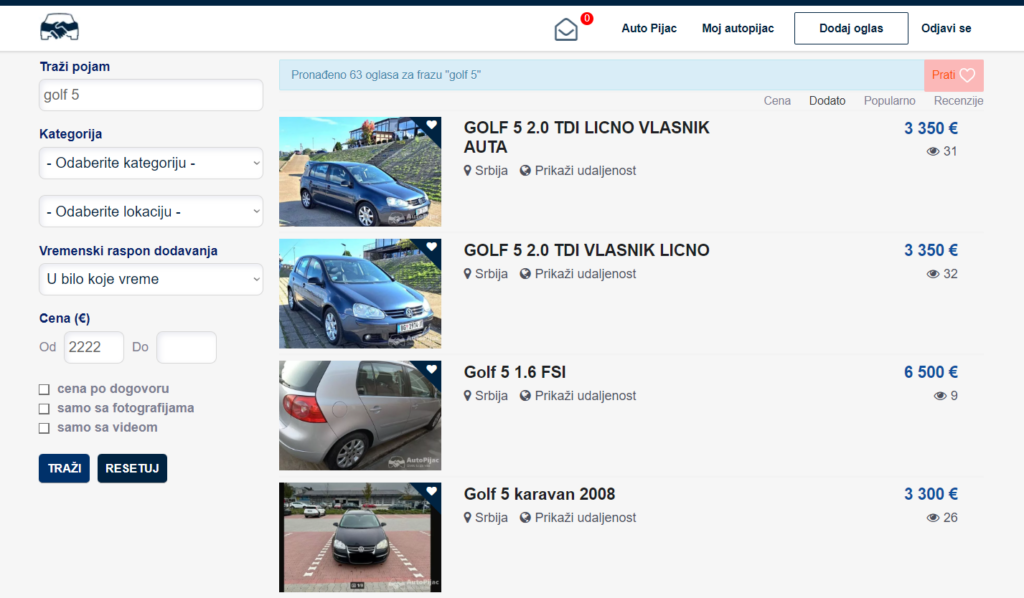This screenshot has height=598, width=1024.
Task: Click Prikaži udaljenost for Golf 5 1.6 FSI
Action: (x=585, y=396)
